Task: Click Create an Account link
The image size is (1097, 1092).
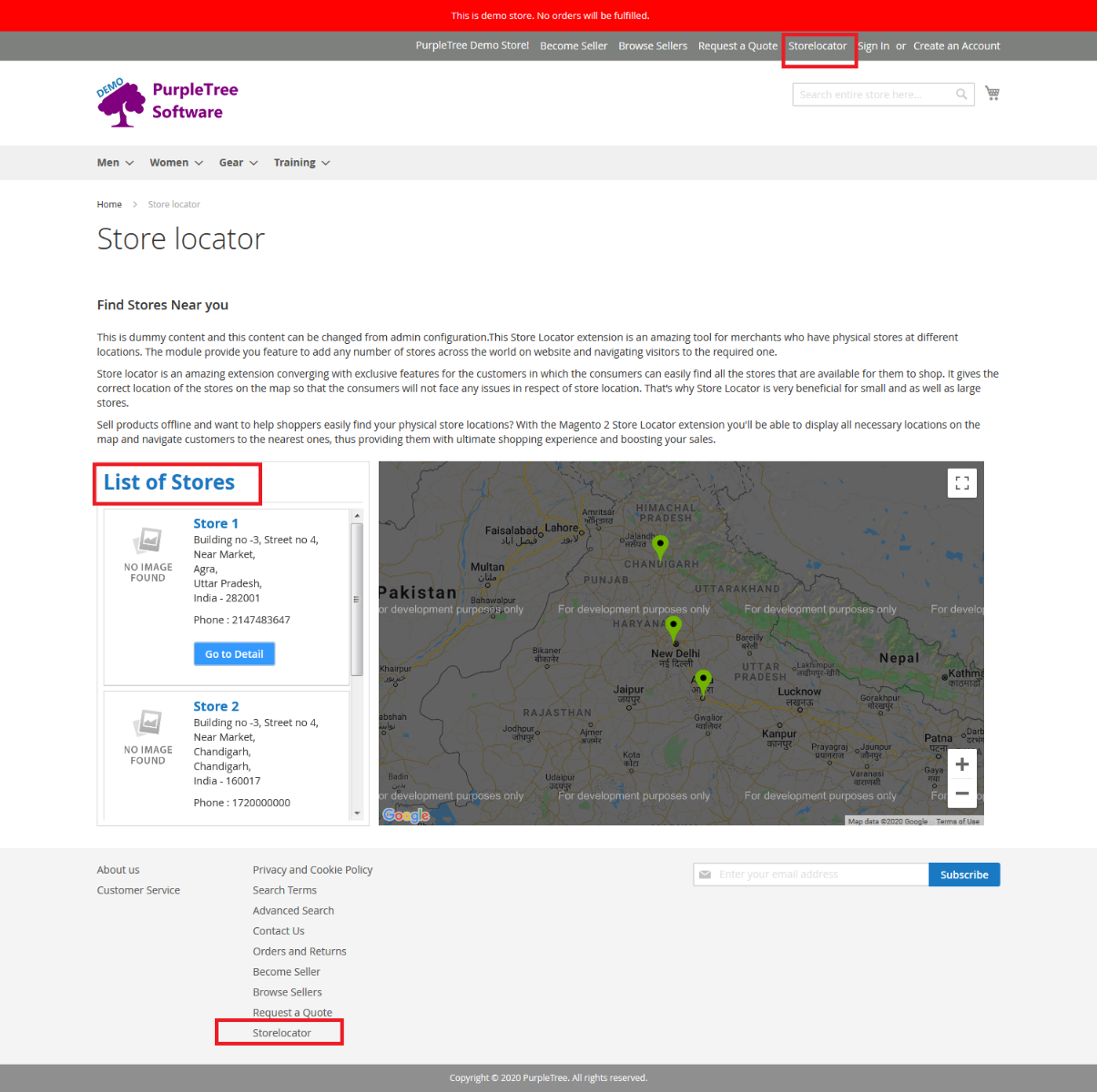Action: [x=957, y=45]
